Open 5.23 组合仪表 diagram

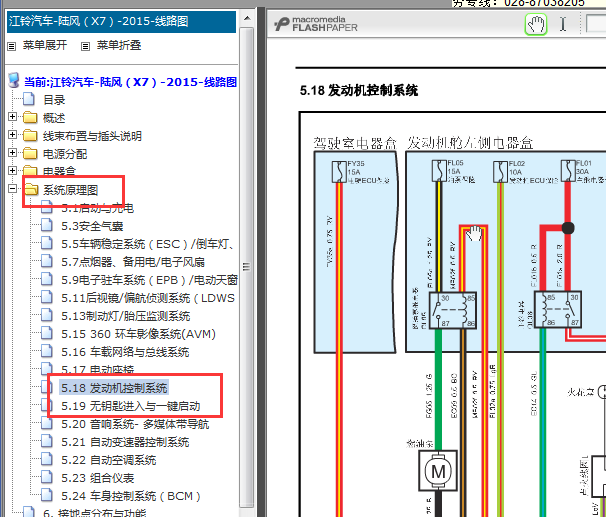[98, 478]
